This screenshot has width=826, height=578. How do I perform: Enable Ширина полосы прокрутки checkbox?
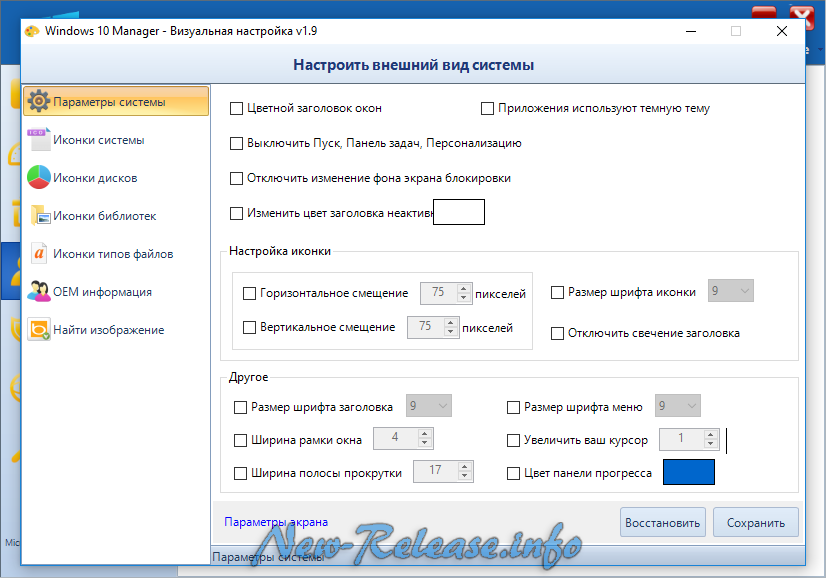[x=240, y=474]
